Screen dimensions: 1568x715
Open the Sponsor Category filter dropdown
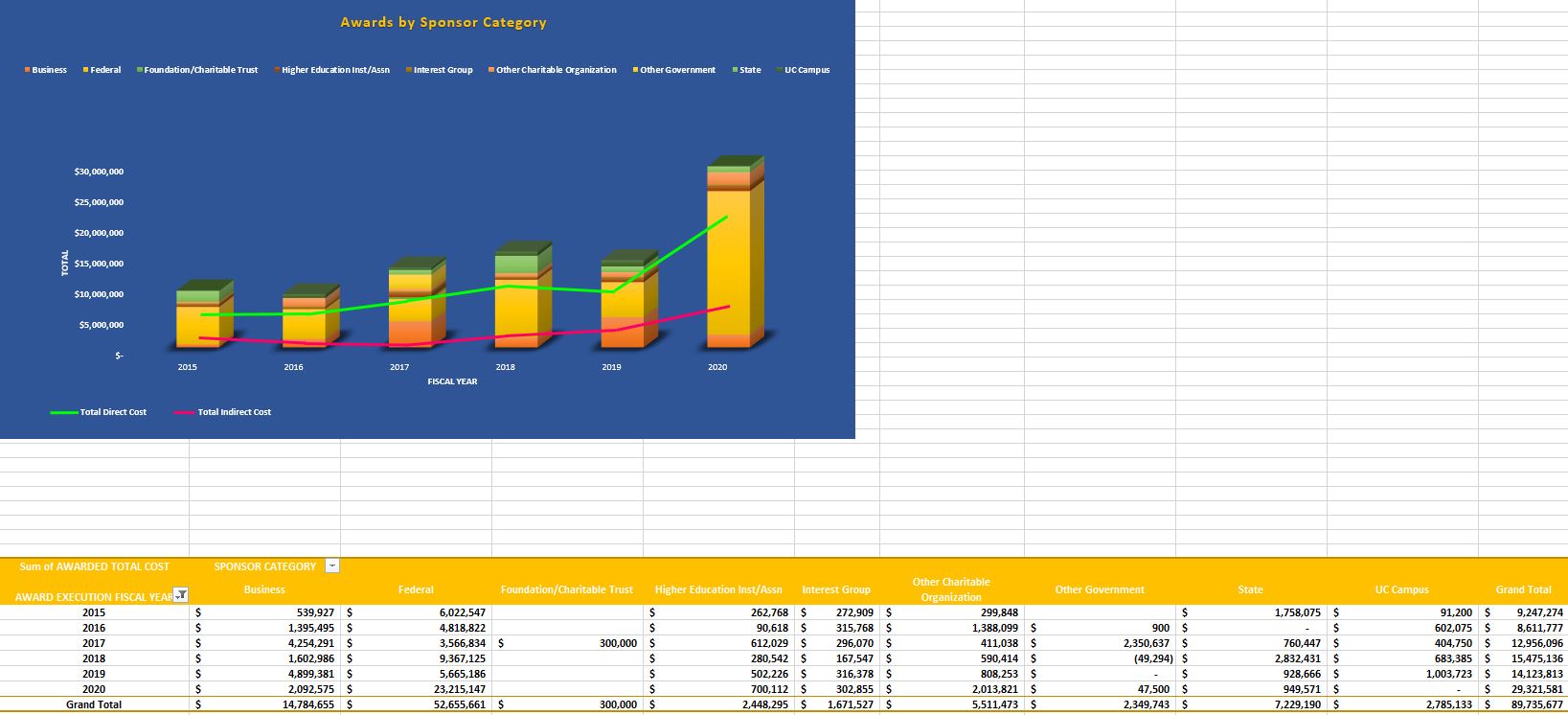332,565
